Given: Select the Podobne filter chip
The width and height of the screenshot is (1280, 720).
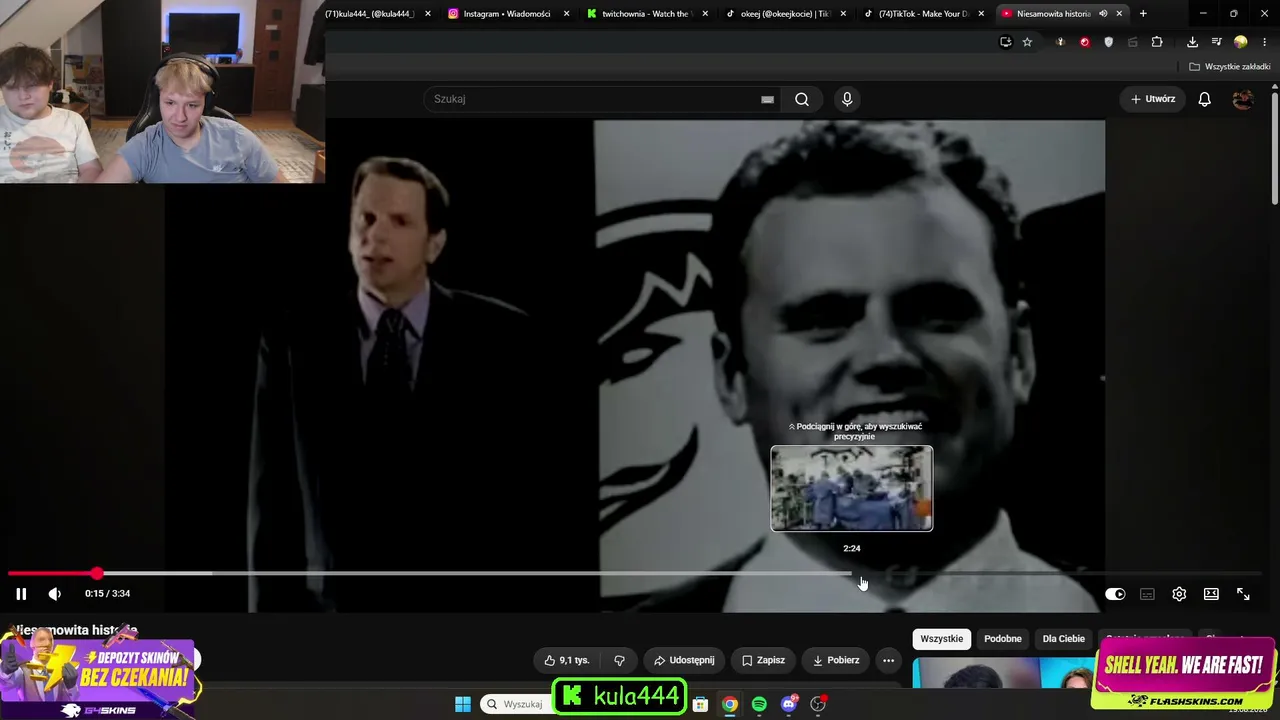Looking at the screenshot, I should [1003, 639].
